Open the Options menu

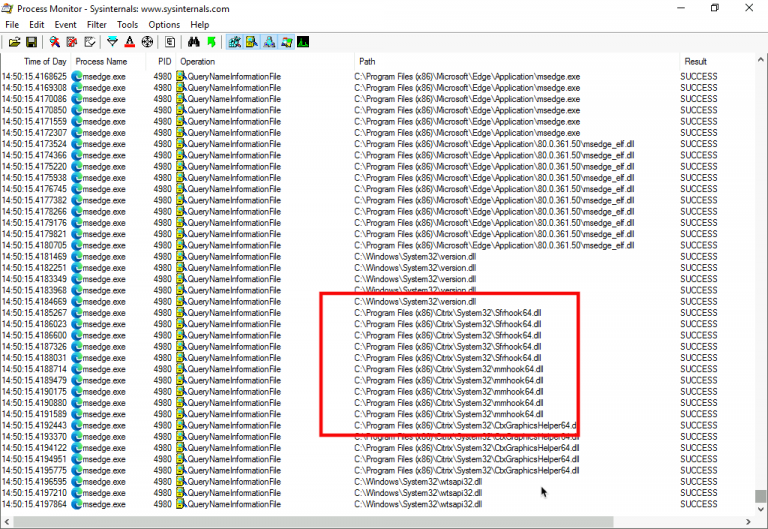(x=164, y=24)
